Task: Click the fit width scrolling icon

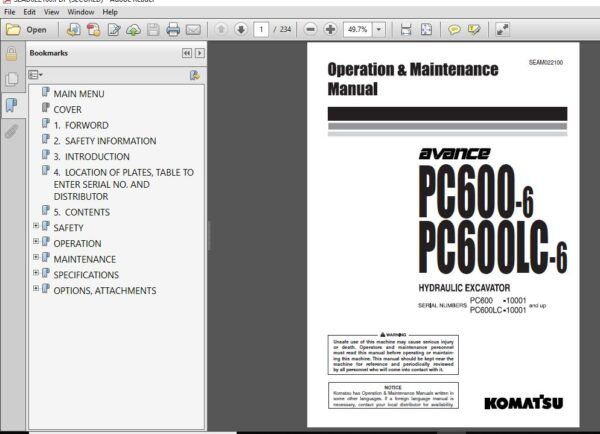Action: [406, 29]
